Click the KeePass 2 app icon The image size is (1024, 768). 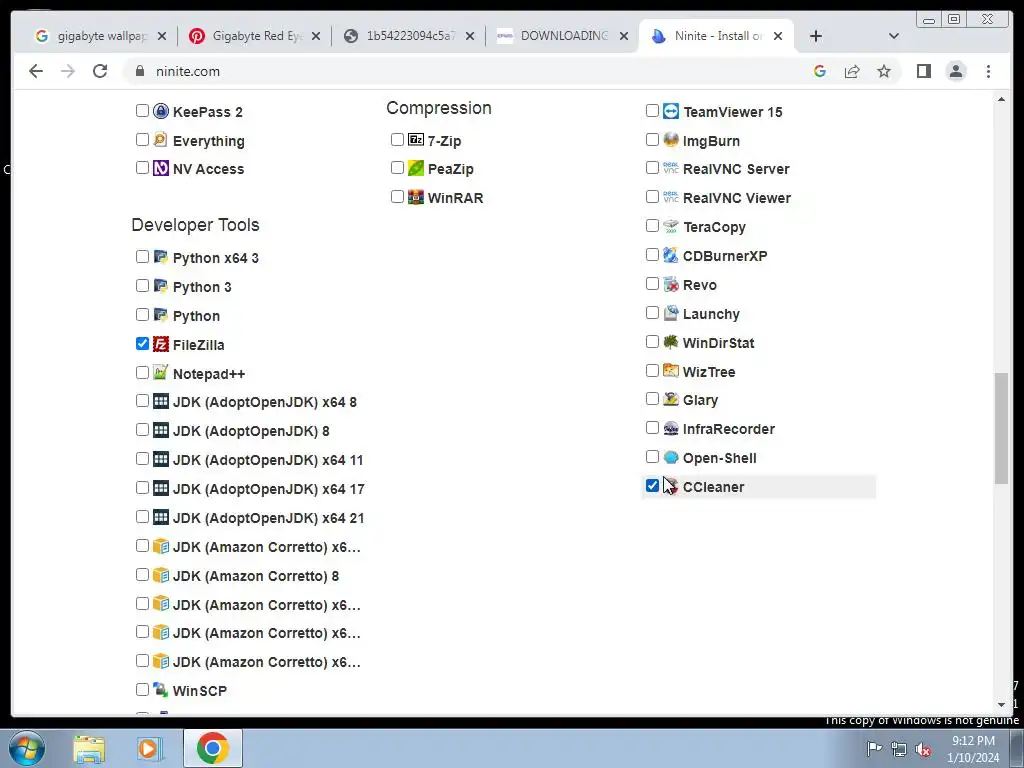[161, 111]
